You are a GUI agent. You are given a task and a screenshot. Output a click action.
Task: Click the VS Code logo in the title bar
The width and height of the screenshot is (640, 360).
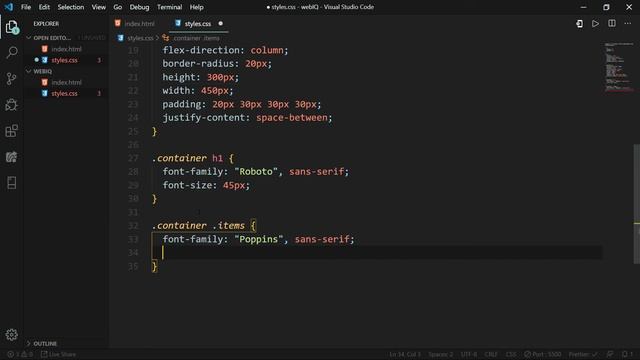coord(9,7)
